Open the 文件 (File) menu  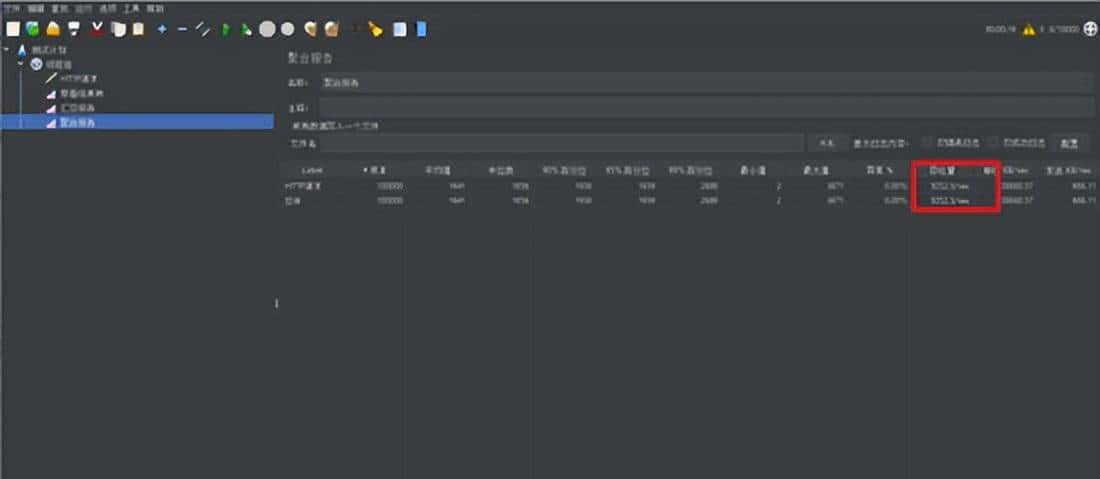pyautogui.click(x=11, y=9)
